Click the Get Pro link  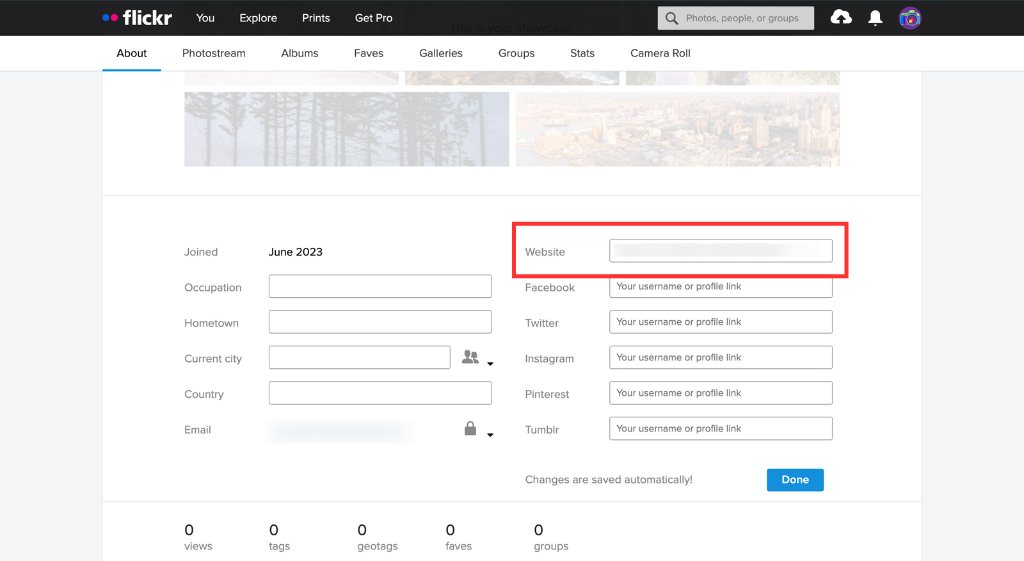(x=374, y=18)
